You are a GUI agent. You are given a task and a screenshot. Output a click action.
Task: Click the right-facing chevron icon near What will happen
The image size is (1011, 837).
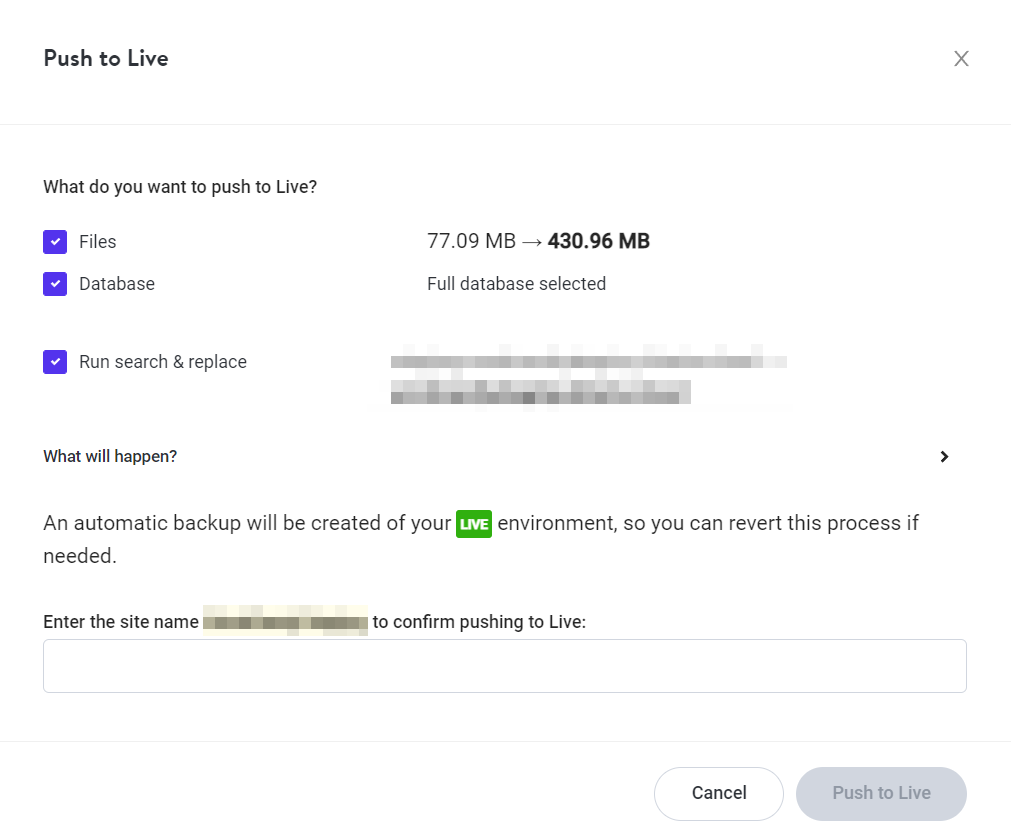(x=944, y=456)
